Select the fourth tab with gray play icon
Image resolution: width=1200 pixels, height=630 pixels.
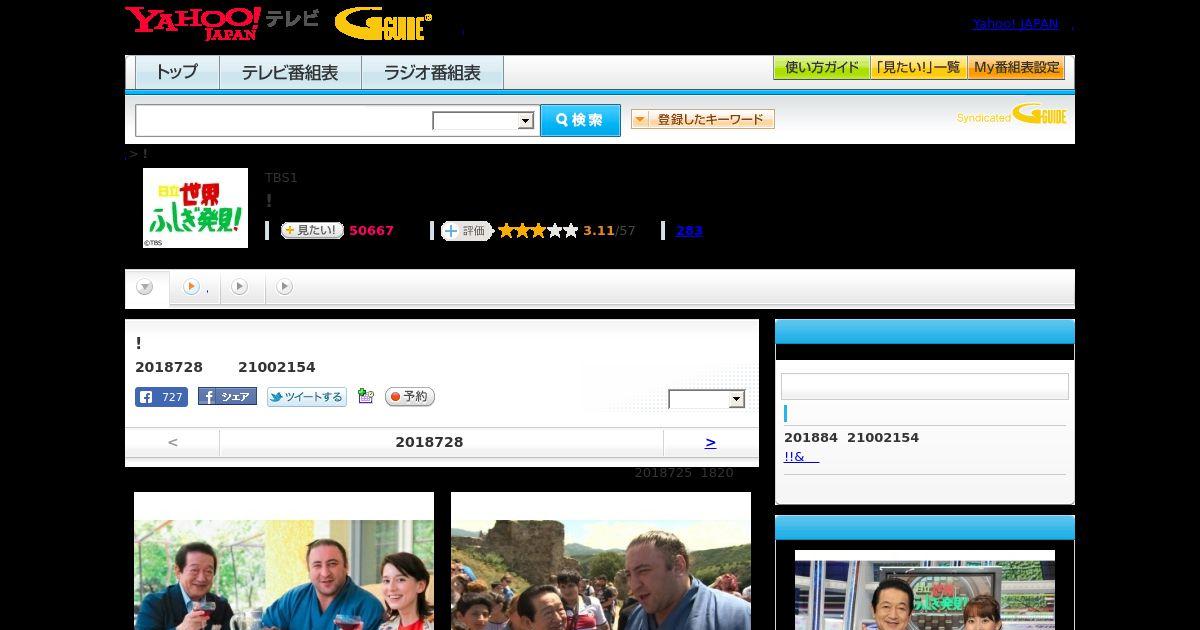[284, 287]
